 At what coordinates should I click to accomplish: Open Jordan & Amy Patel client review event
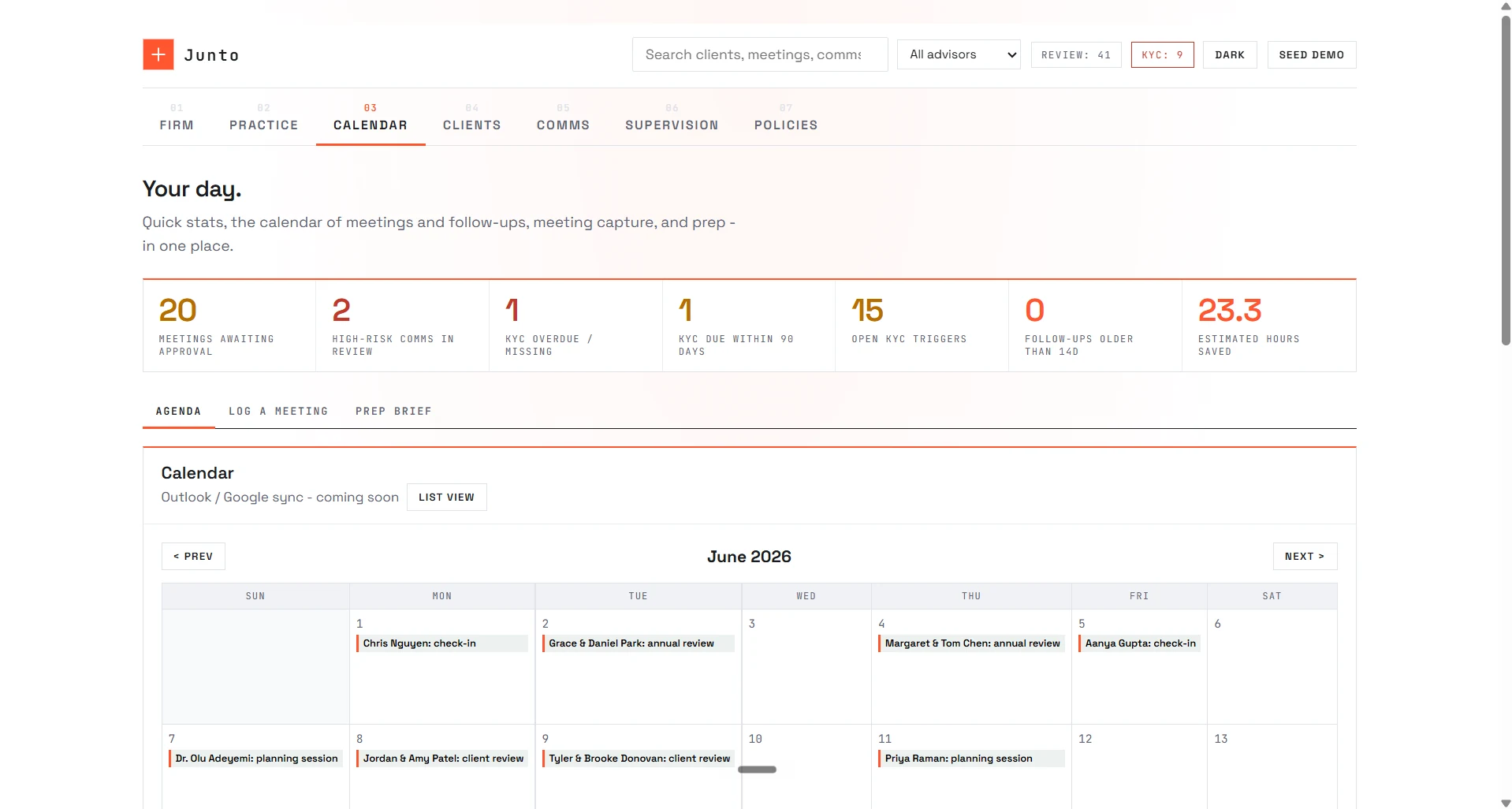(x=442, y=759)
